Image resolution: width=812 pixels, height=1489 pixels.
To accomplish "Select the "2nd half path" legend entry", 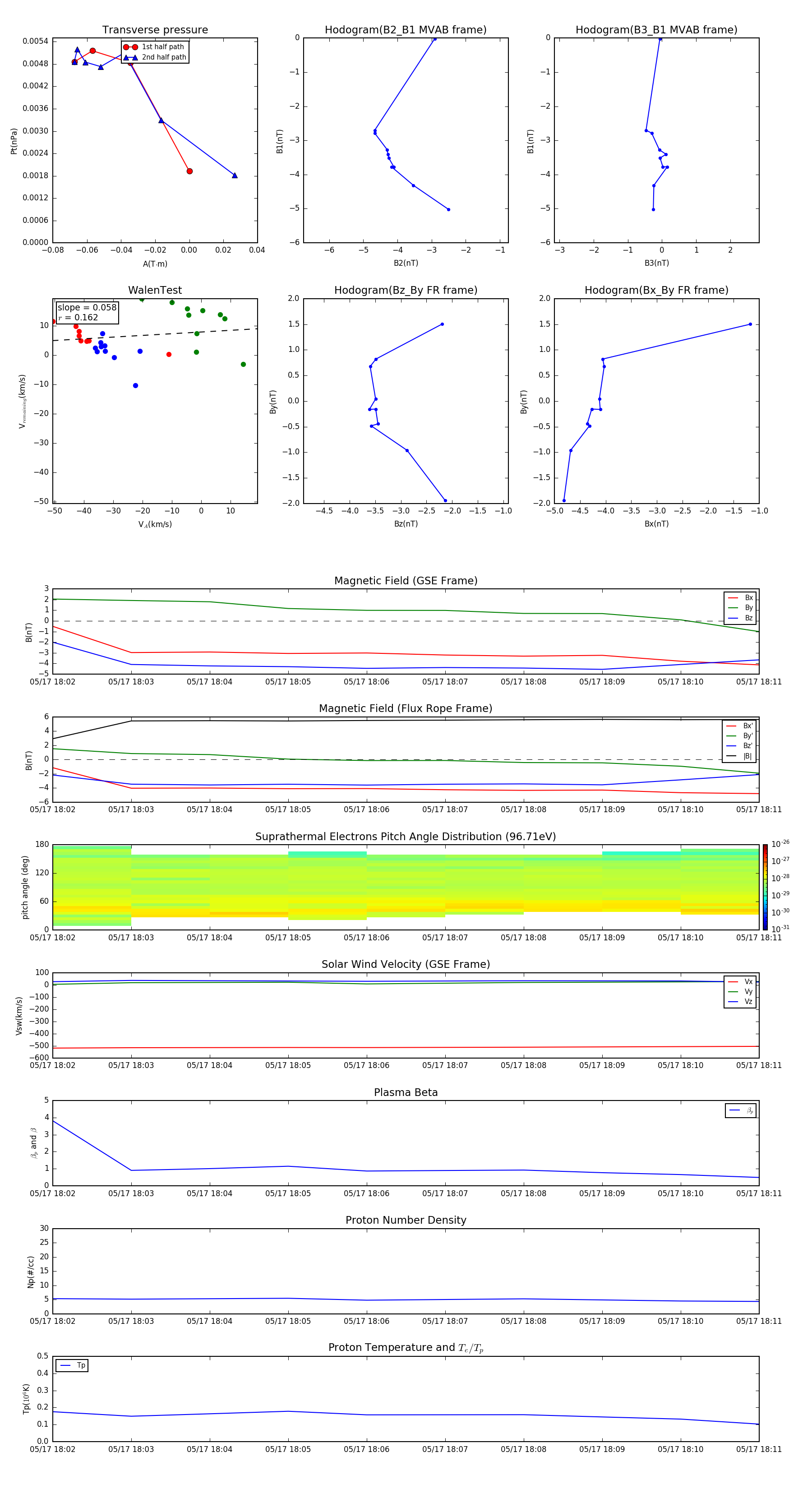I will [x=155, y=57].
